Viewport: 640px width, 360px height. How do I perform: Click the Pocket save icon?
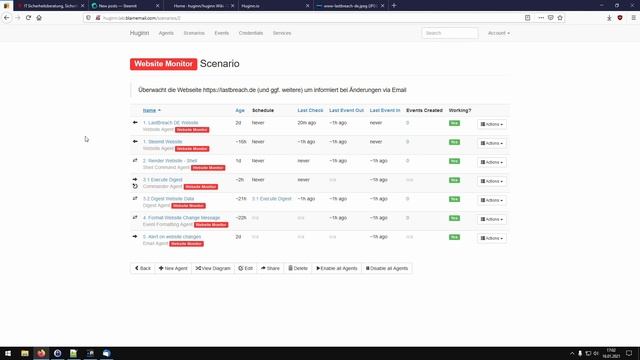551,18
